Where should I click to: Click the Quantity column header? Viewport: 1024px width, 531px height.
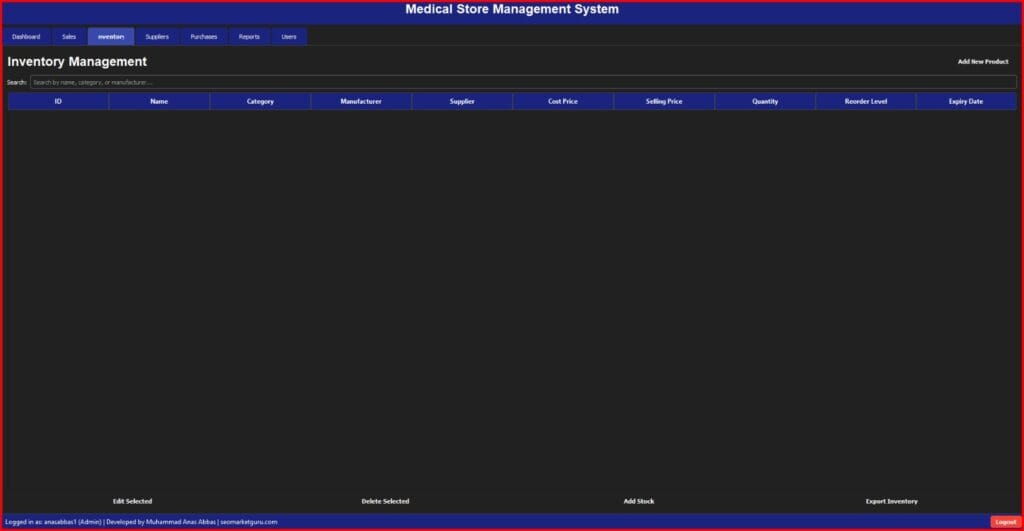click(x=765, y=101)
